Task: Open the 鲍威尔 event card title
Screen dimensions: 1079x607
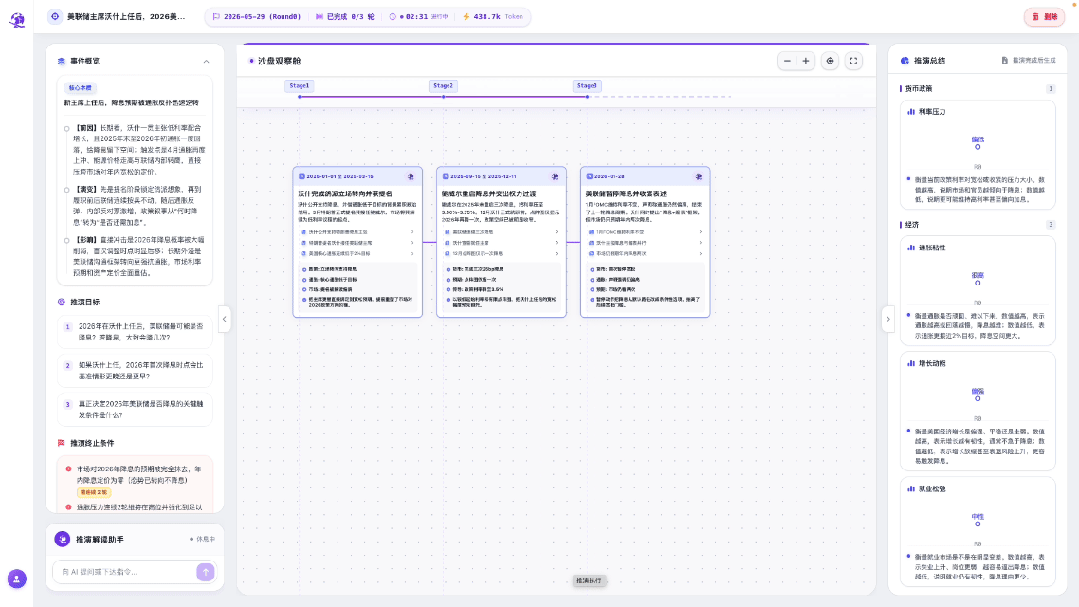Action: 489,194
